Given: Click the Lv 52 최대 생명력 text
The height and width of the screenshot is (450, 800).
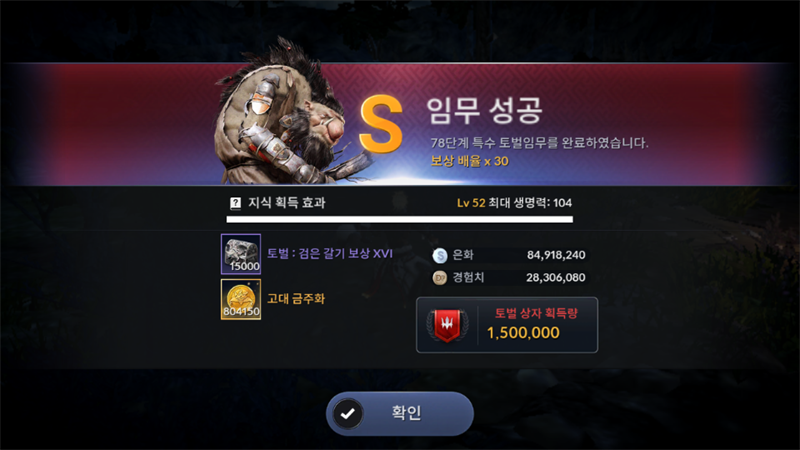Looking at the screenshot, I should coord(514,203).
